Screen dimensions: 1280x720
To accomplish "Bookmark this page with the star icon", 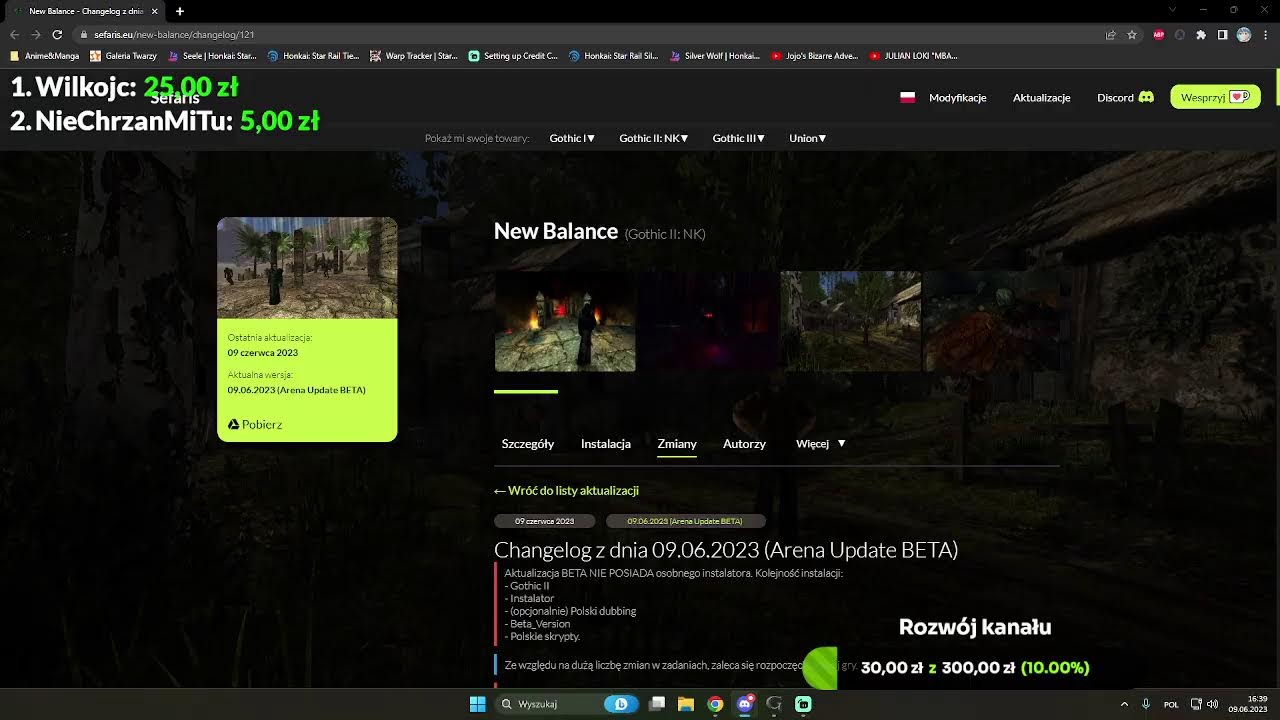I will (1132, 34).
